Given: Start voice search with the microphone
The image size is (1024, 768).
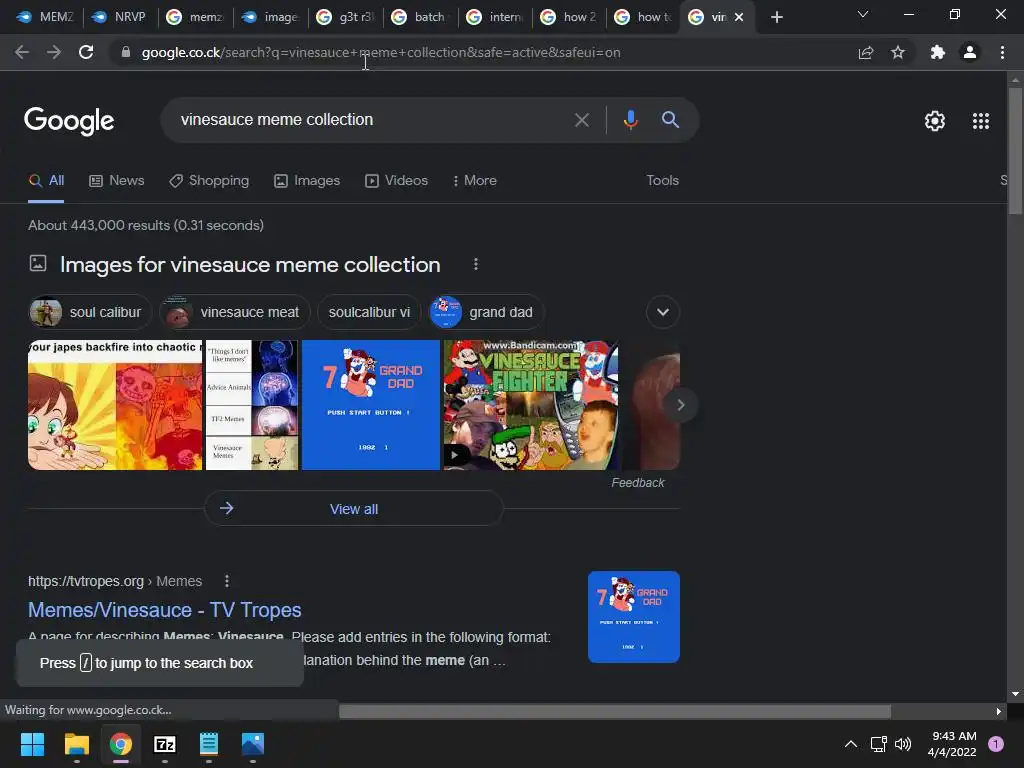Looking at the screenshot, I should 630,120.
